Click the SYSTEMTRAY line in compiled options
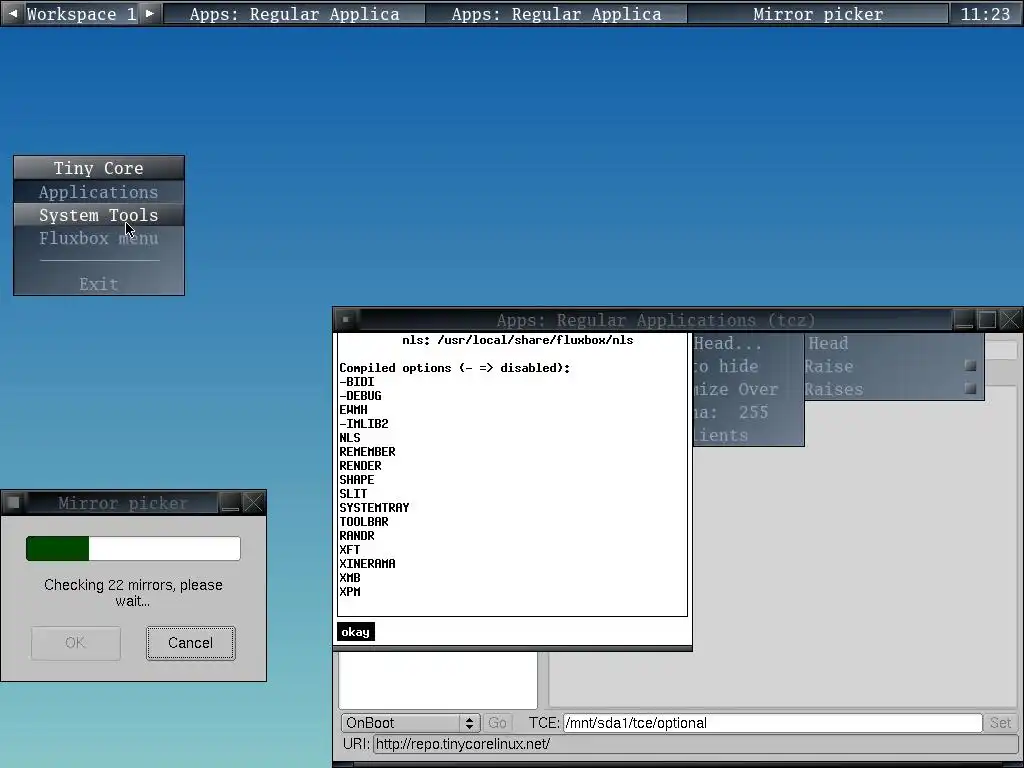This screenshot has height=768, width=1024. click(x=374, y=507)
